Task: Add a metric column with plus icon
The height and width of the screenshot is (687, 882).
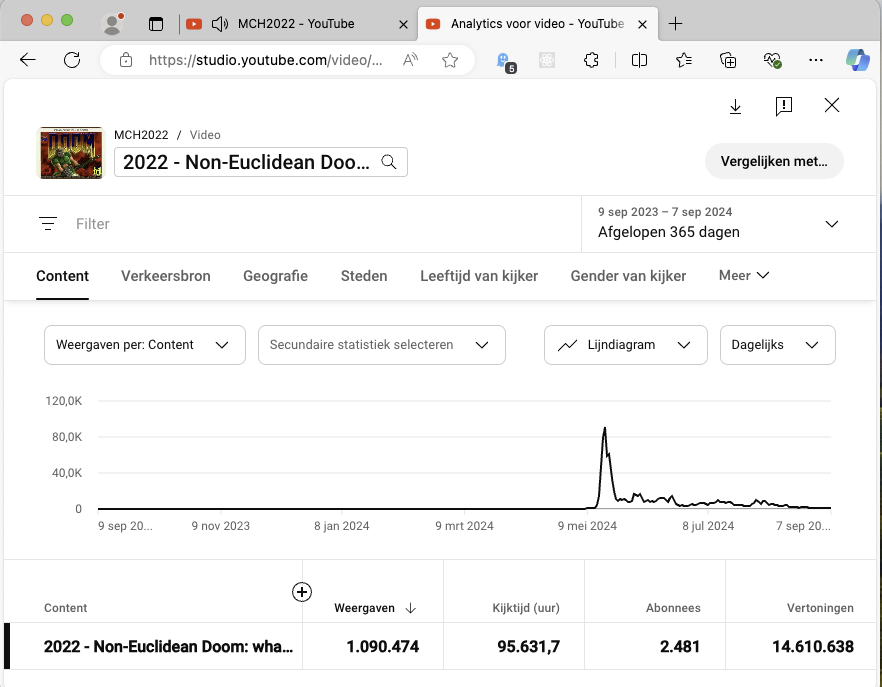Action: point(302,592)
